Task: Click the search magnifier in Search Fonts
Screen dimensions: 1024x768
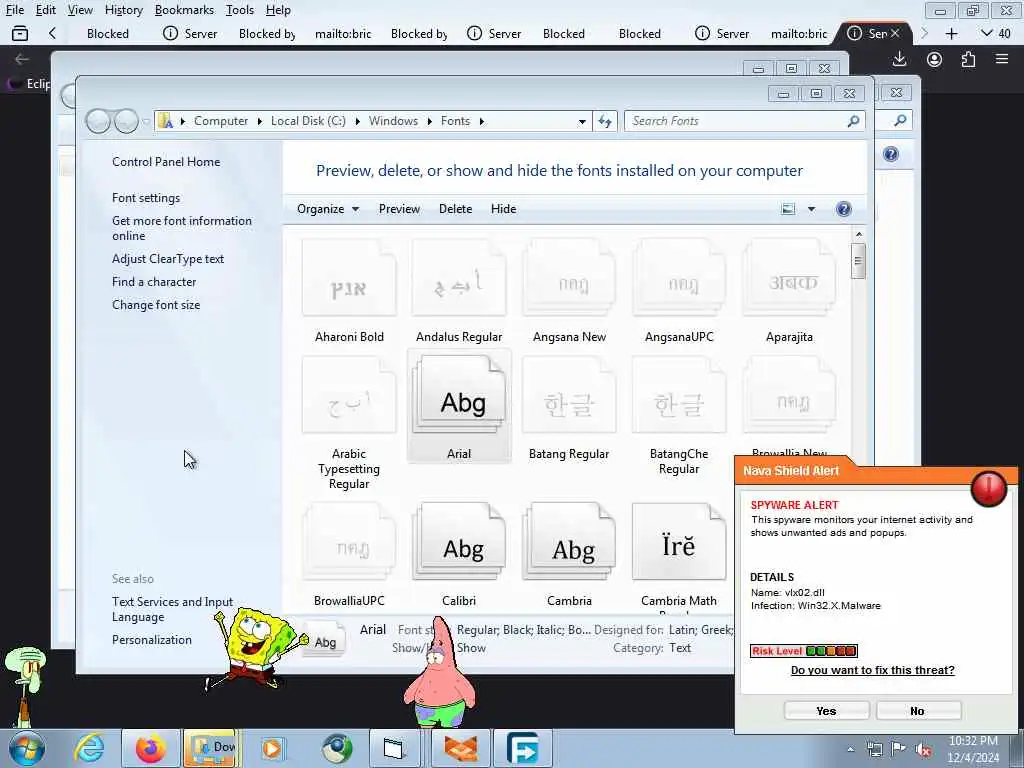Action: click(853, 121)
